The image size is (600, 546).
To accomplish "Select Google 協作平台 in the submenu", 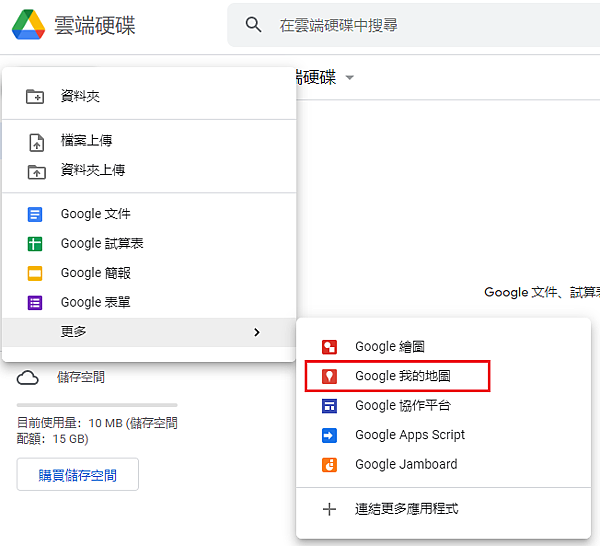I will point(443,406).
